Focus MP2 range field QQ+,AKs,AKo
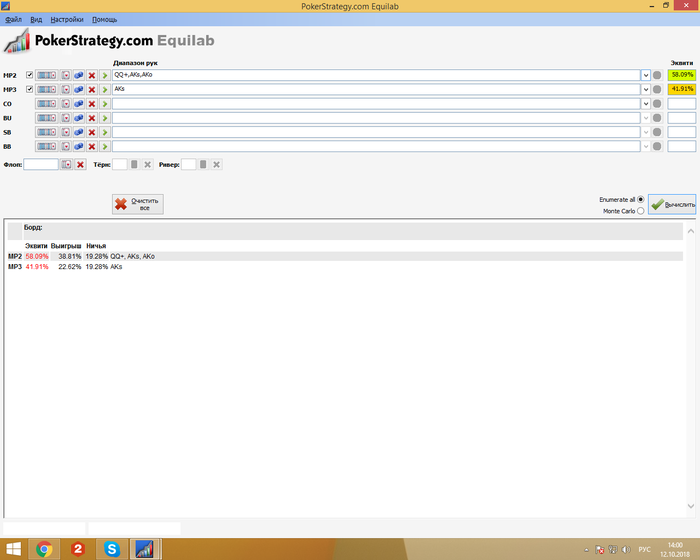Viewport: 700px width, 560px height. click(376, 75)
